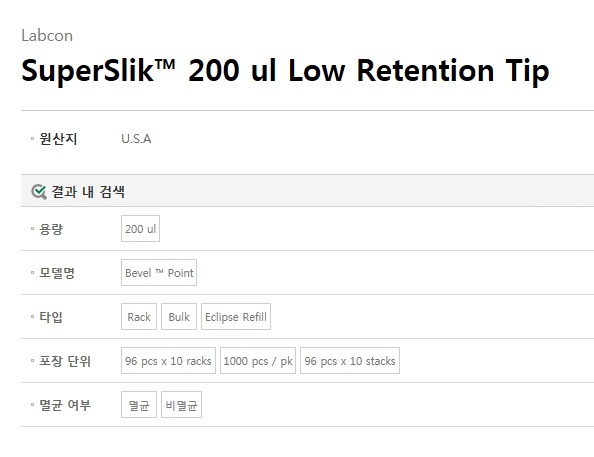This screenshot has width=594, height=457.
Task: Click the 용량 row label
Action: coord(51,229)
